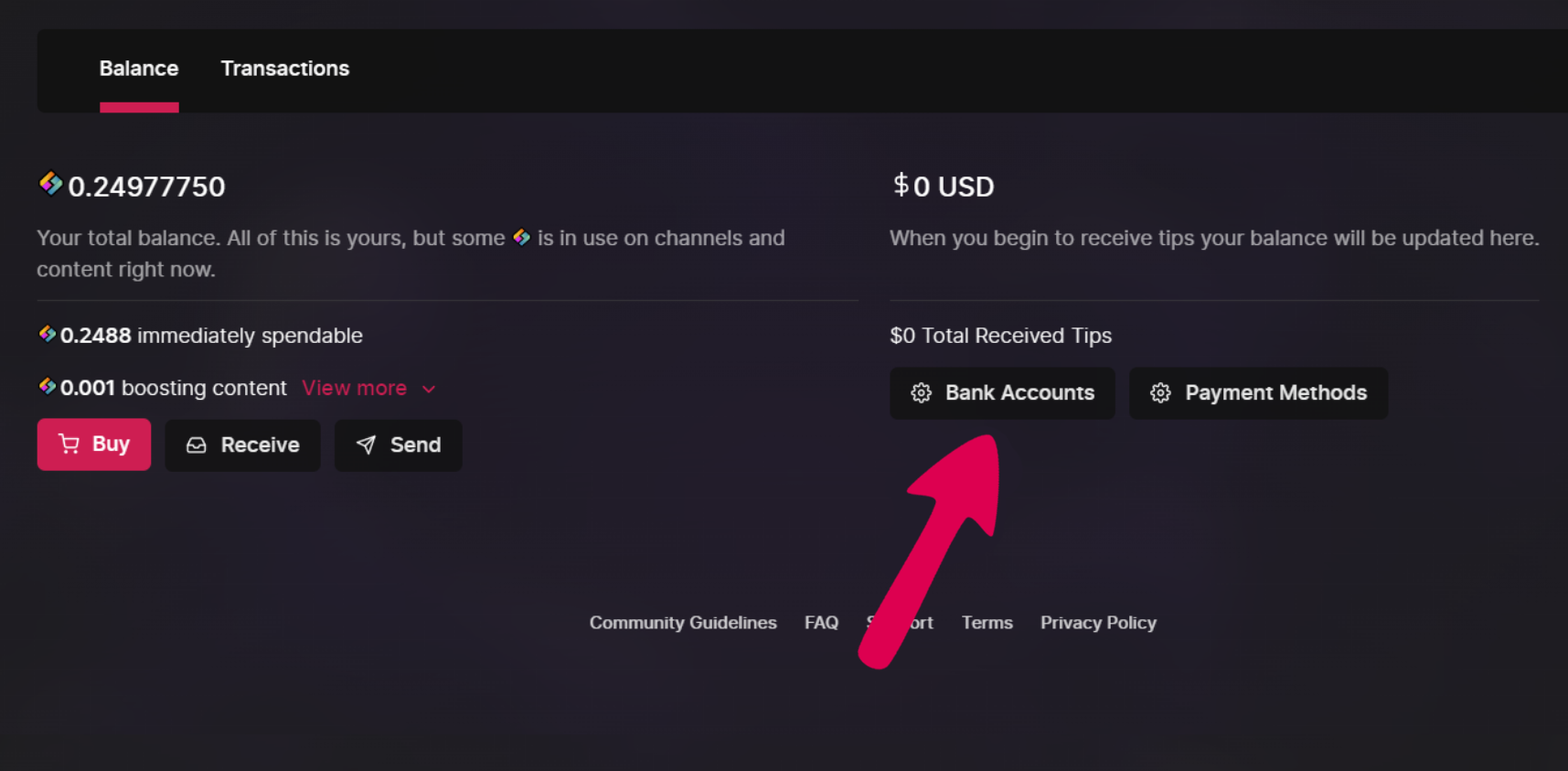The image size is (1568, 771).
Task: Switch to the Balance tab
Action: tap(139, 69)
